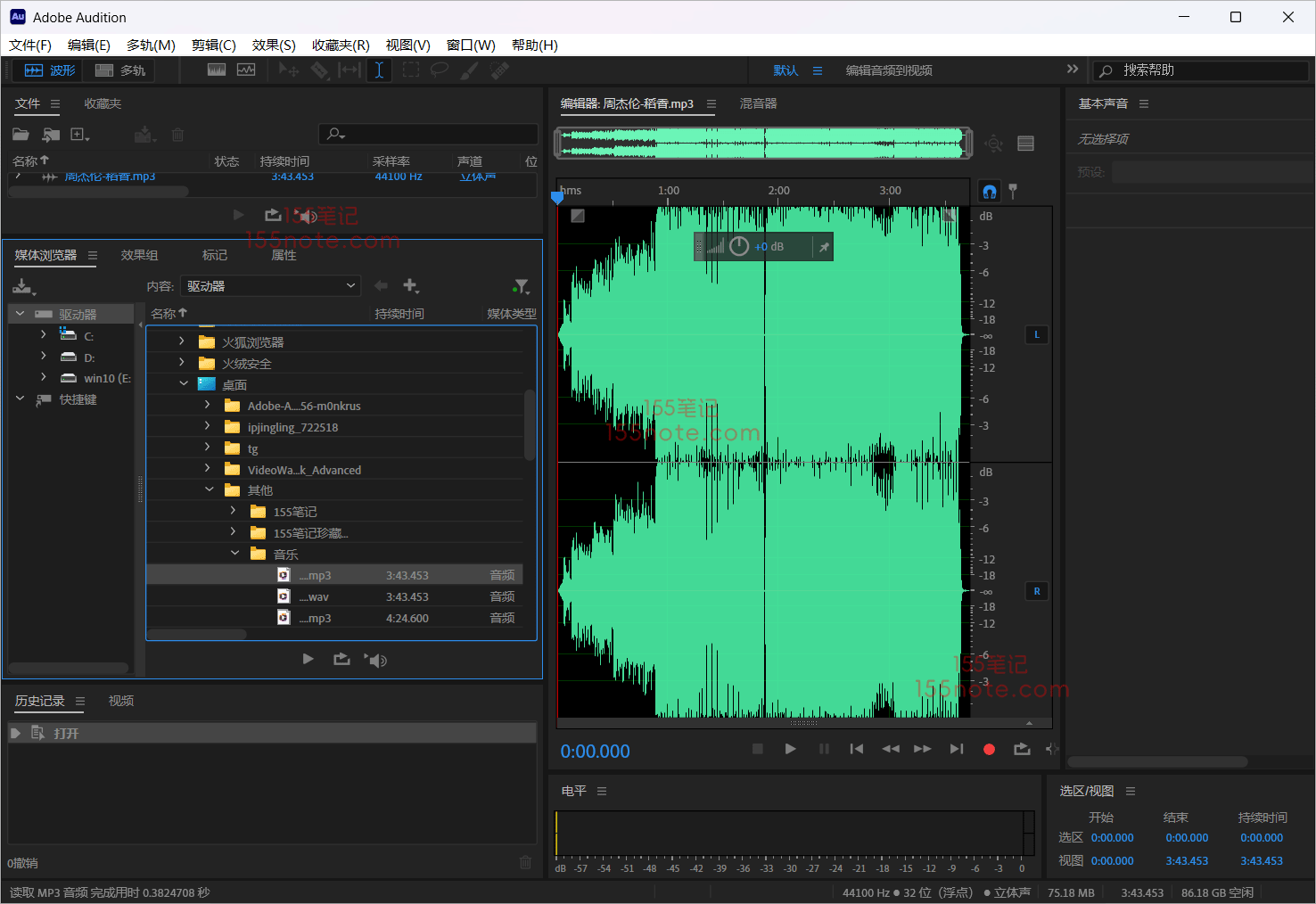
Task: Collapse the 音乐 folder
Action: pyautogui.click(x=234, y=554)
